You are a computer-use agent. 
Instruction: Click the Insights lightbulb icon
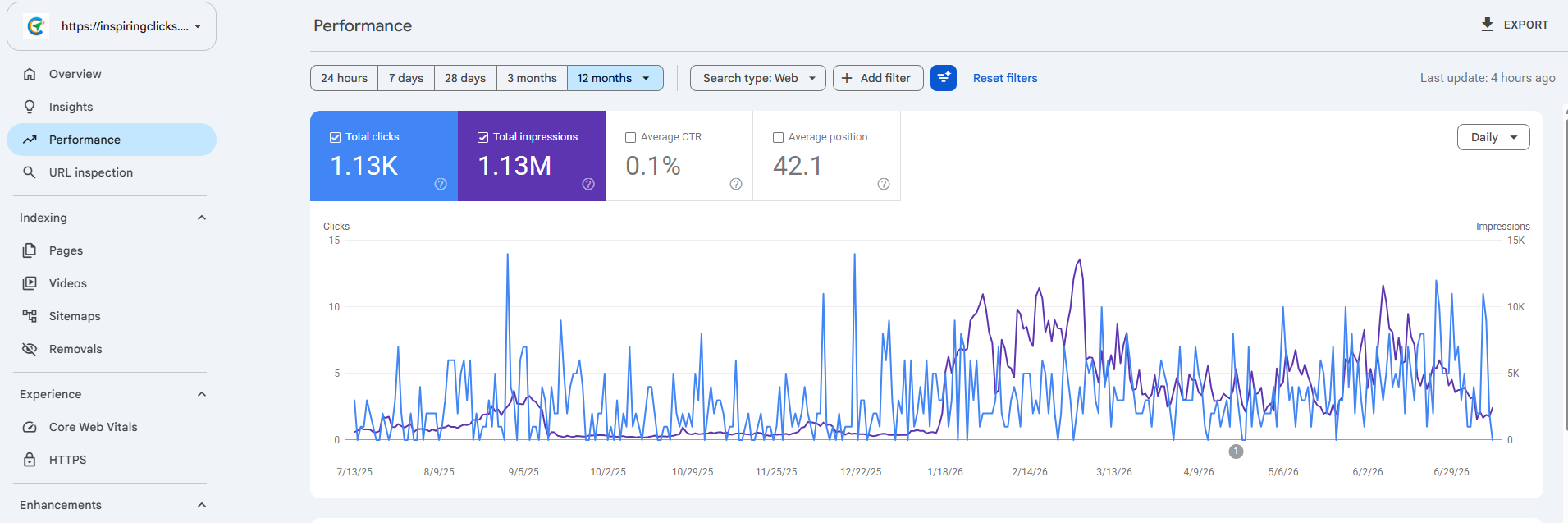(30, 107)
